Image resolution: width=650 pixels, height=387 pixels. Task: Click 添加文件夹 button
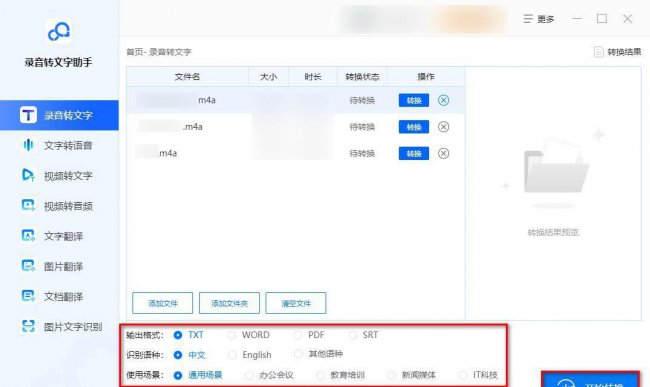point(229,303)
